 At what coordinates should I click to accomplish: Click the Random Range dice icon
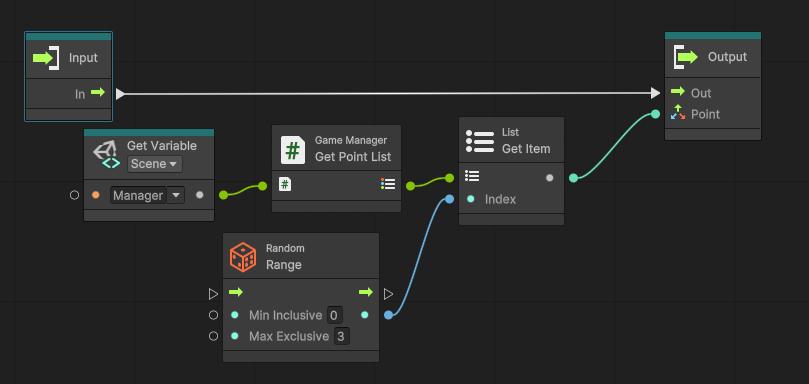click(x=243, y=257)
